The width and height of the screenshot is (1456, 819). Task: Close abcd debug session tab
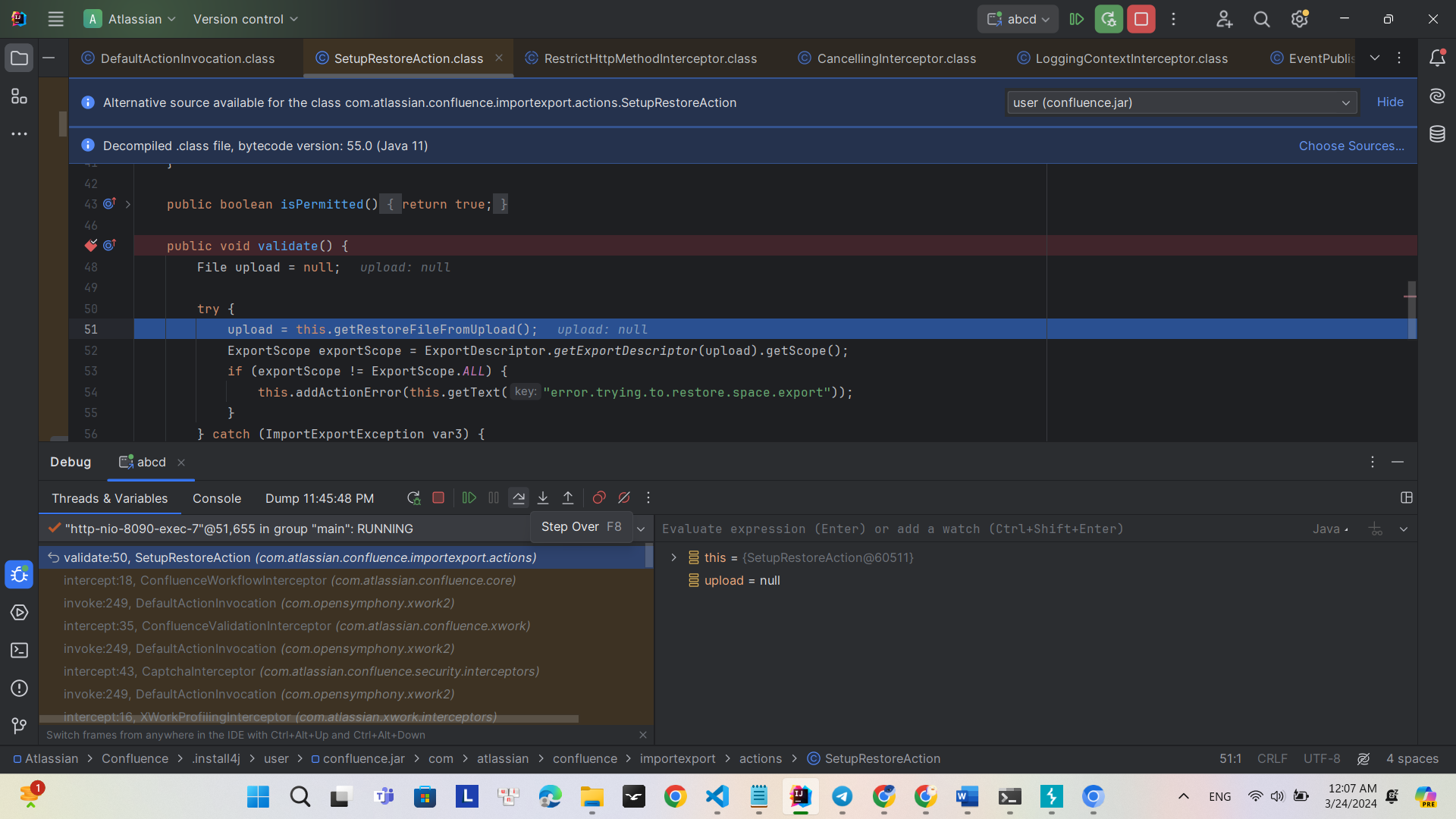click(x=181, y=463)
